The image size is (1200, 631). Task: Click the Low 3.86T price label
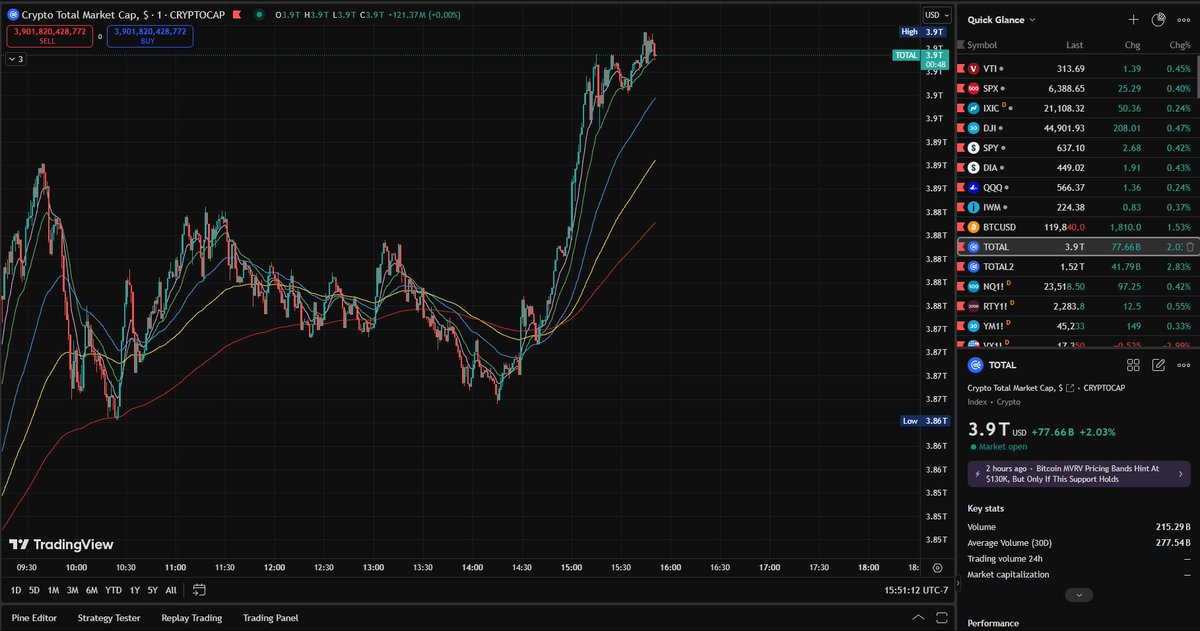[925, 421]
